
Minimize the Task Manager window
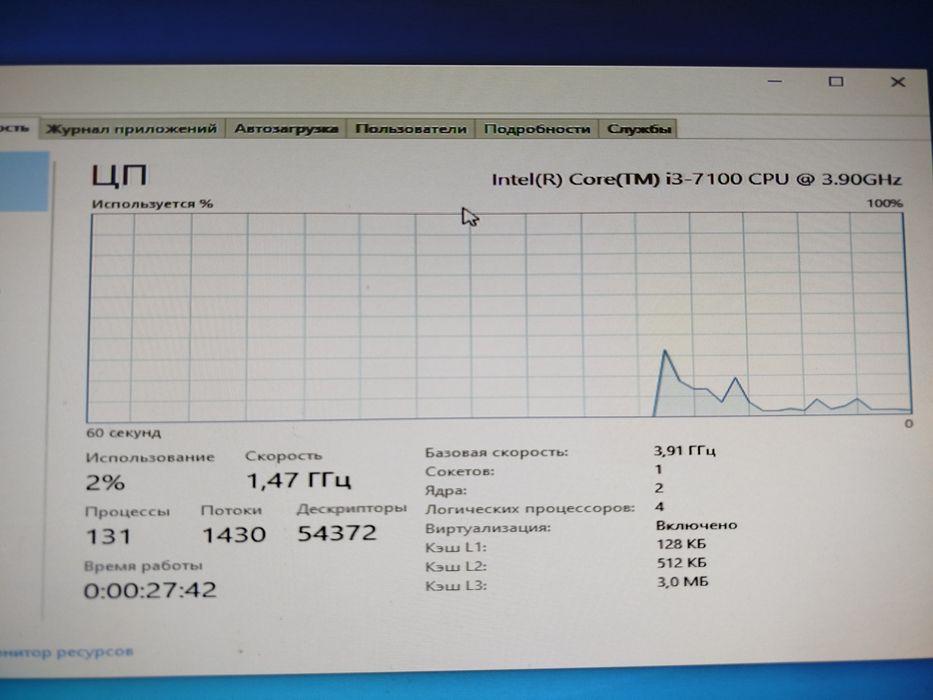(775, 81)
